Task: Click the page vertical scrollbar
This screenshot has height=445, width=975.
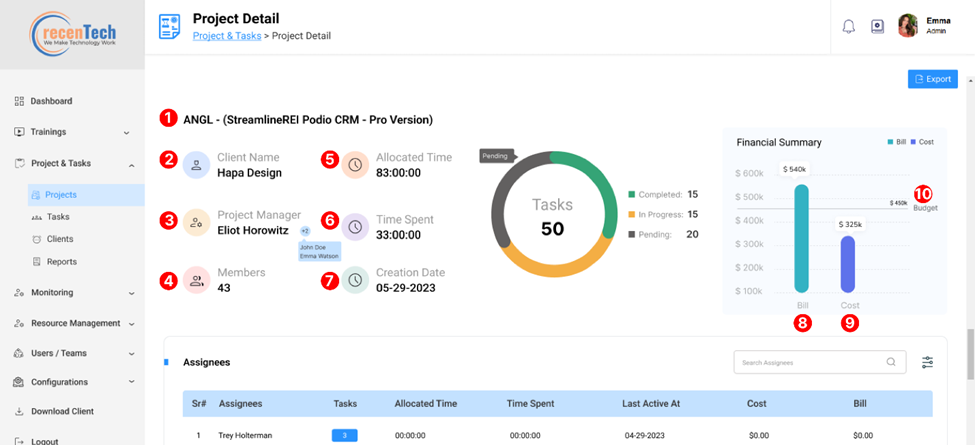Action: point(970,354)
